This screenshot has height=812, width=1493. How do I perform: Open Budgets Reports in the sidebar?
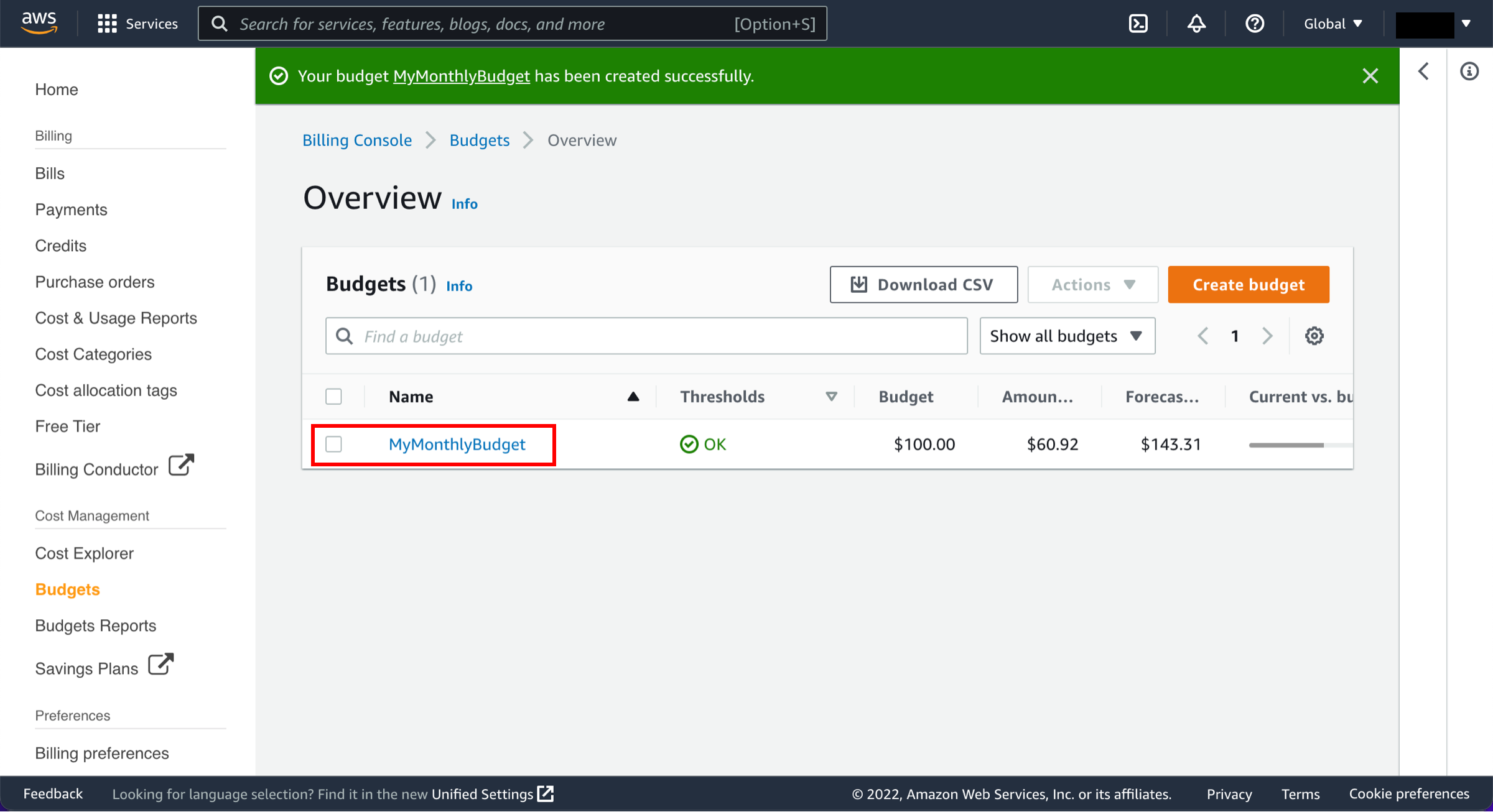point(95,625)
